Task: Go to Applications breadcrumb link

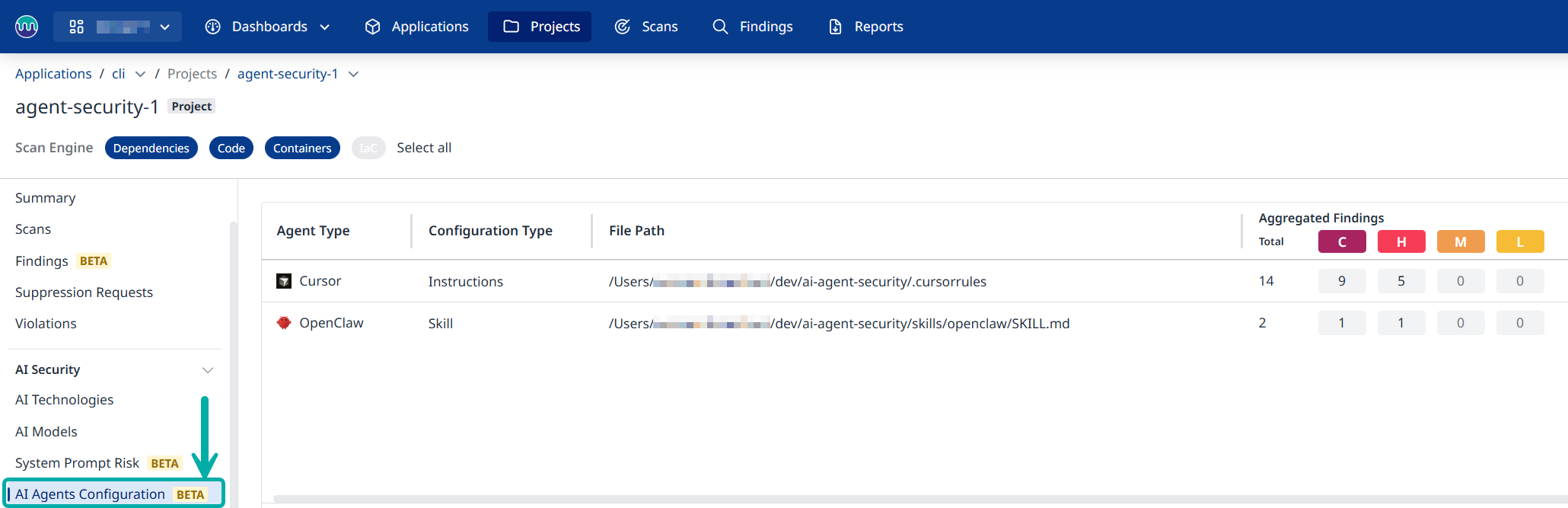Action: pyautogui.click(x=53, y=74)
